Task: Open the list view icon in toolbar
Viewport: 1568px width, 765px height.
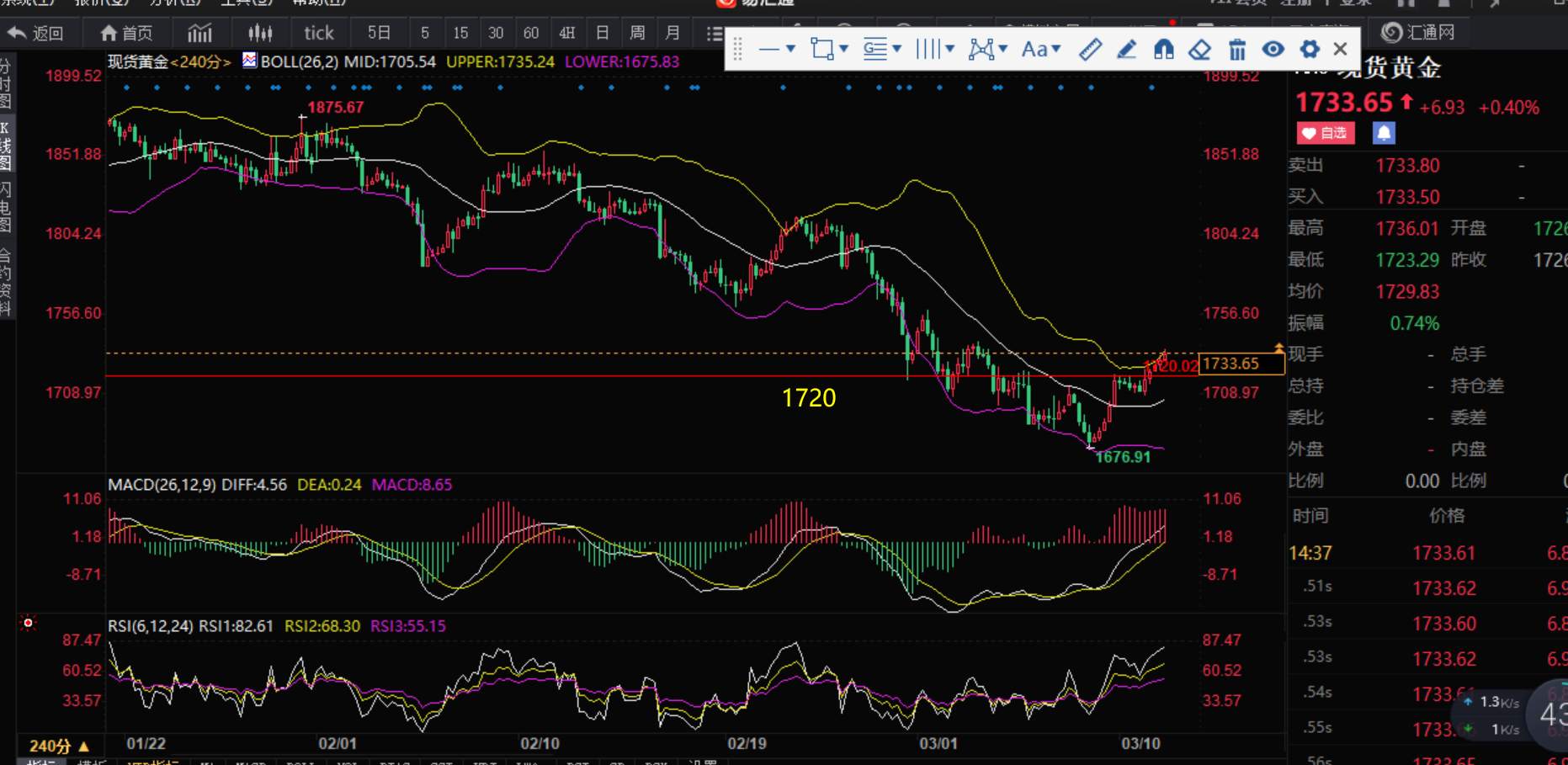Action: point(714,33)
